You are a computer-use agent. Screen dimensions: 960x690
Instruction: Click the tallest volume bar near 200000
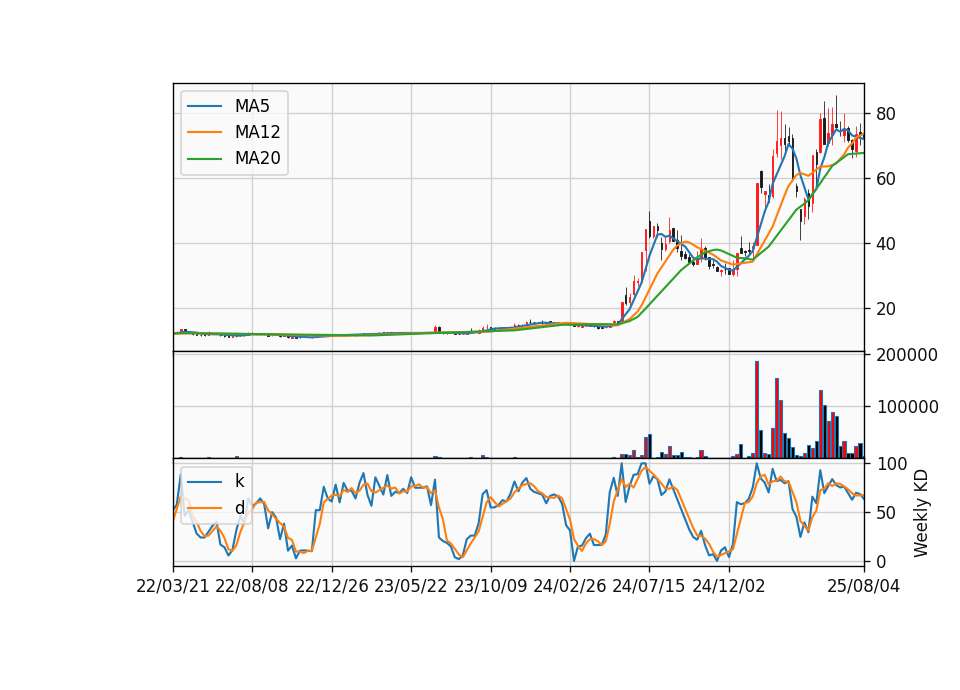coord(757,410)
